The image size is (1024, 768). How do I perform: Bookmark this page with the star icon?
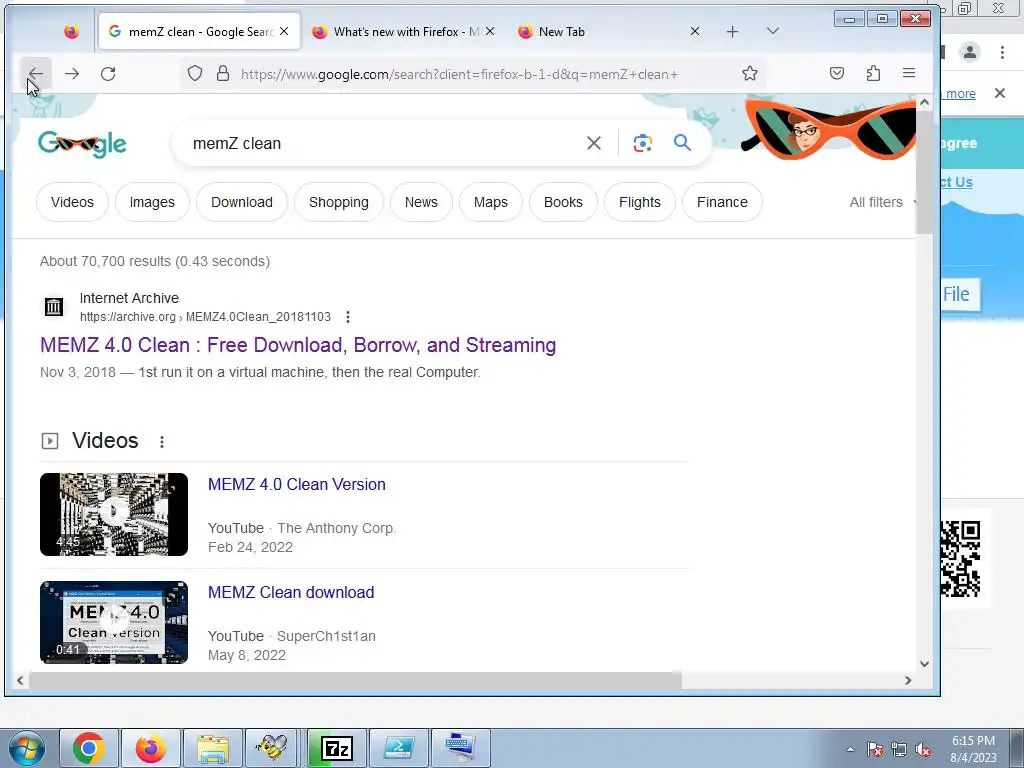click(x=750, y=73)
